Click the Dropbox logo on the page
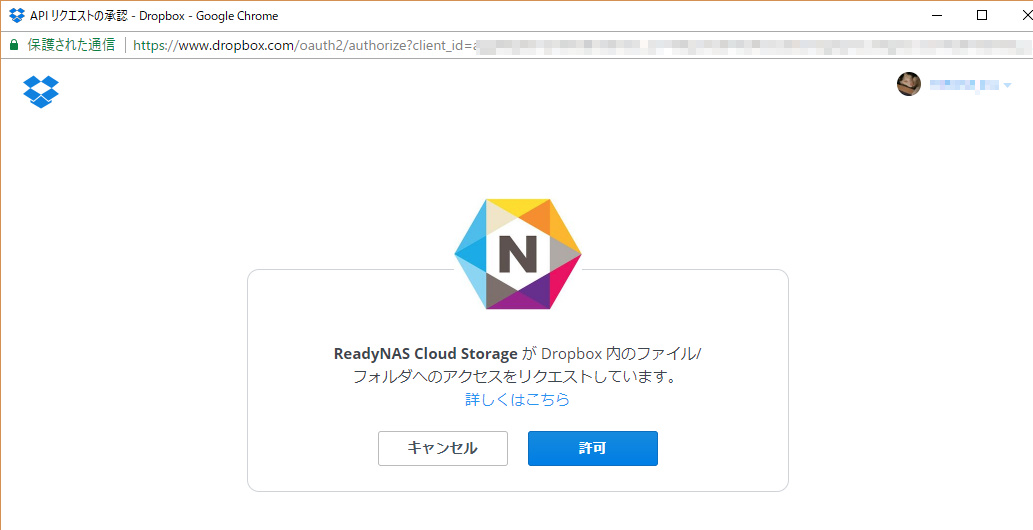Viewport: 1033px width, 530px height. click(x=41, y=91)
